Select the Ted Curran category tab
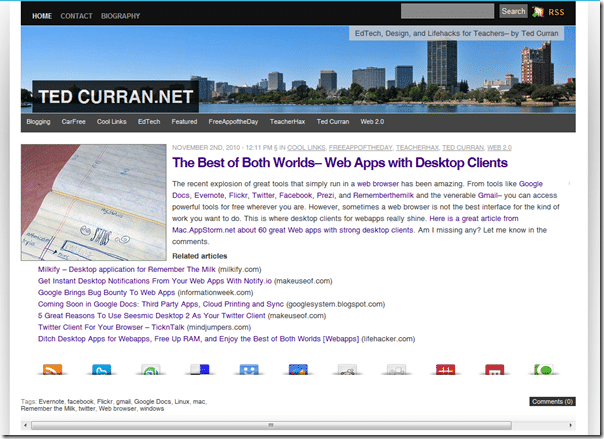The height and width of the screenshot is (439, 604). pos(333,122)
